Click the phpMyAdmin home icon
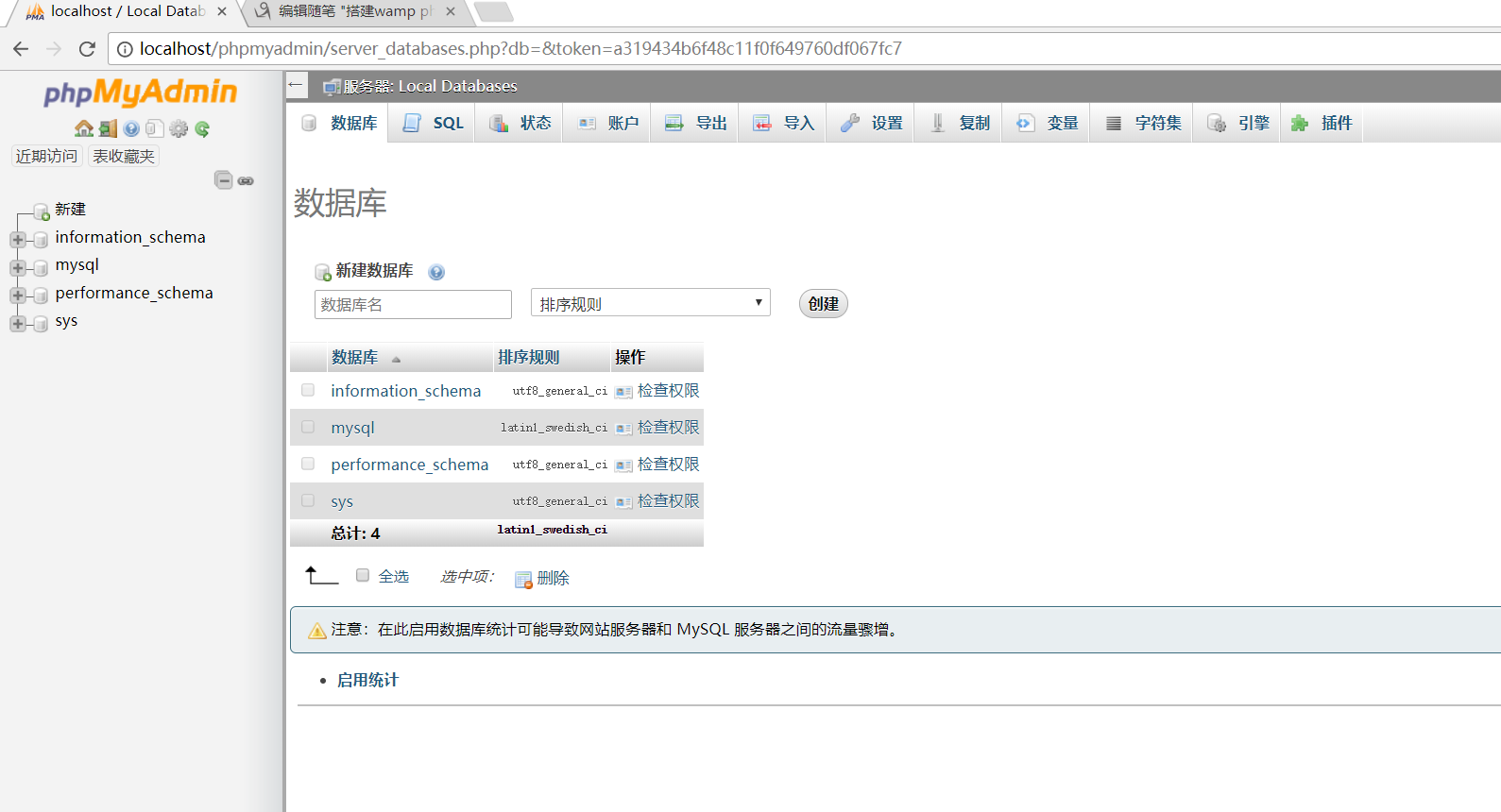1501x812 pixels. (84, 128)
